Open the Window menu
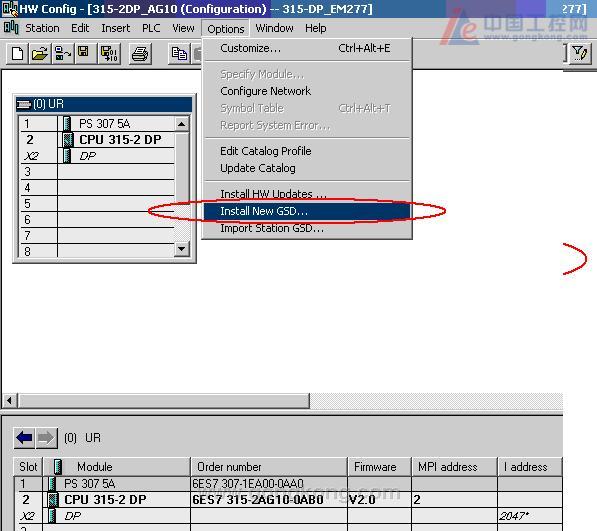 [x=275, y=28]
